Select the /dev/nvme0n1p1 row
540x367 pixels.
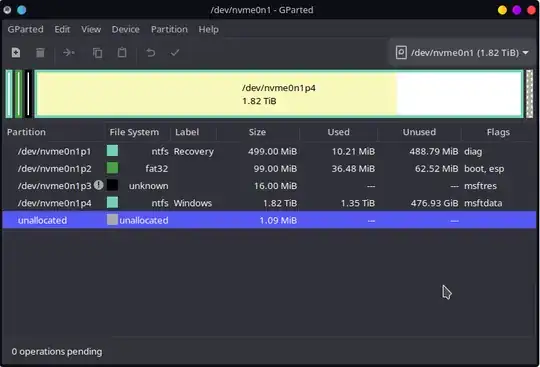pos(269,151)
